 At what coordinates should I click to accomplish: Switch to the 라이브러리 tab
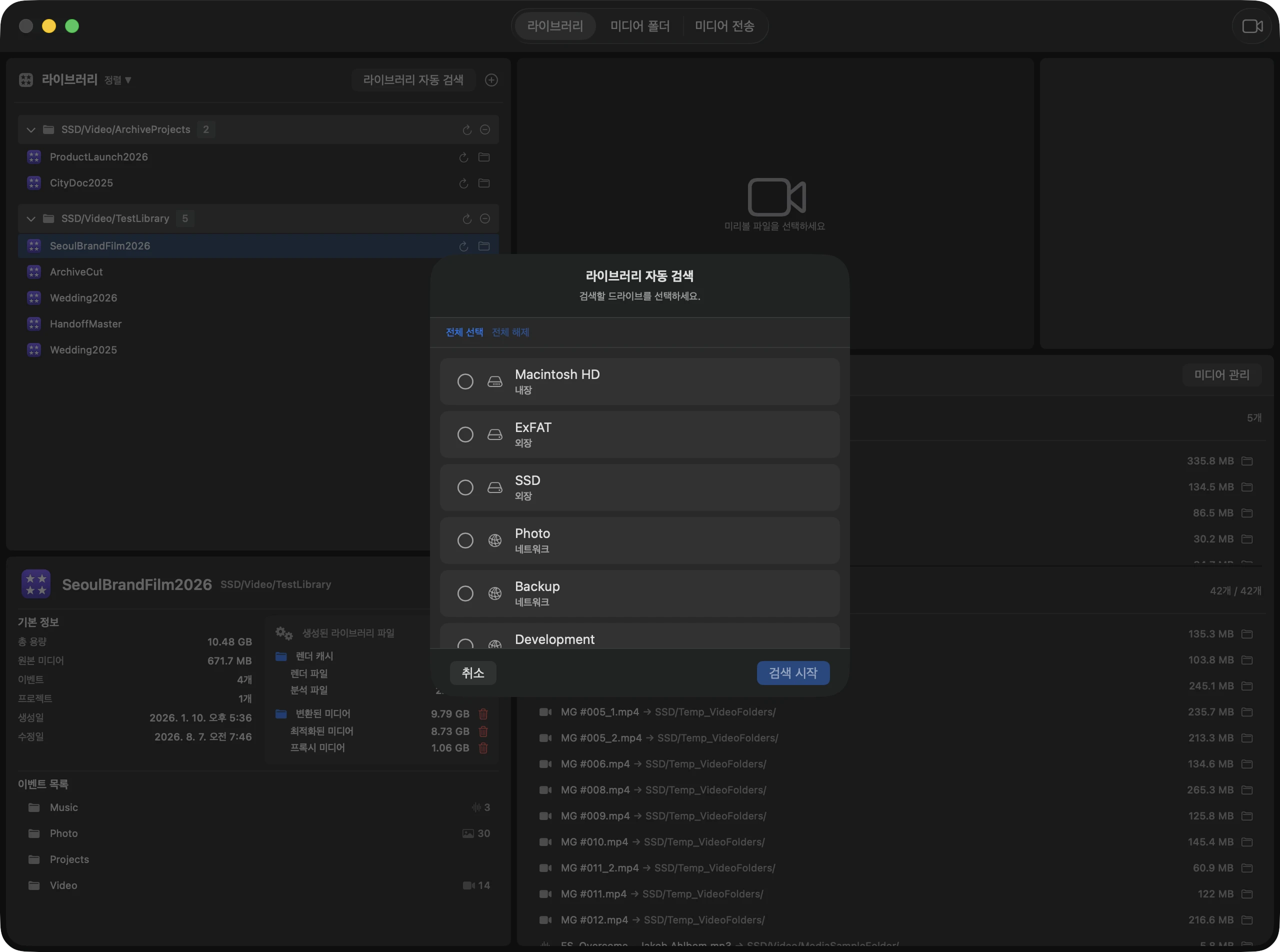[555, 26]
